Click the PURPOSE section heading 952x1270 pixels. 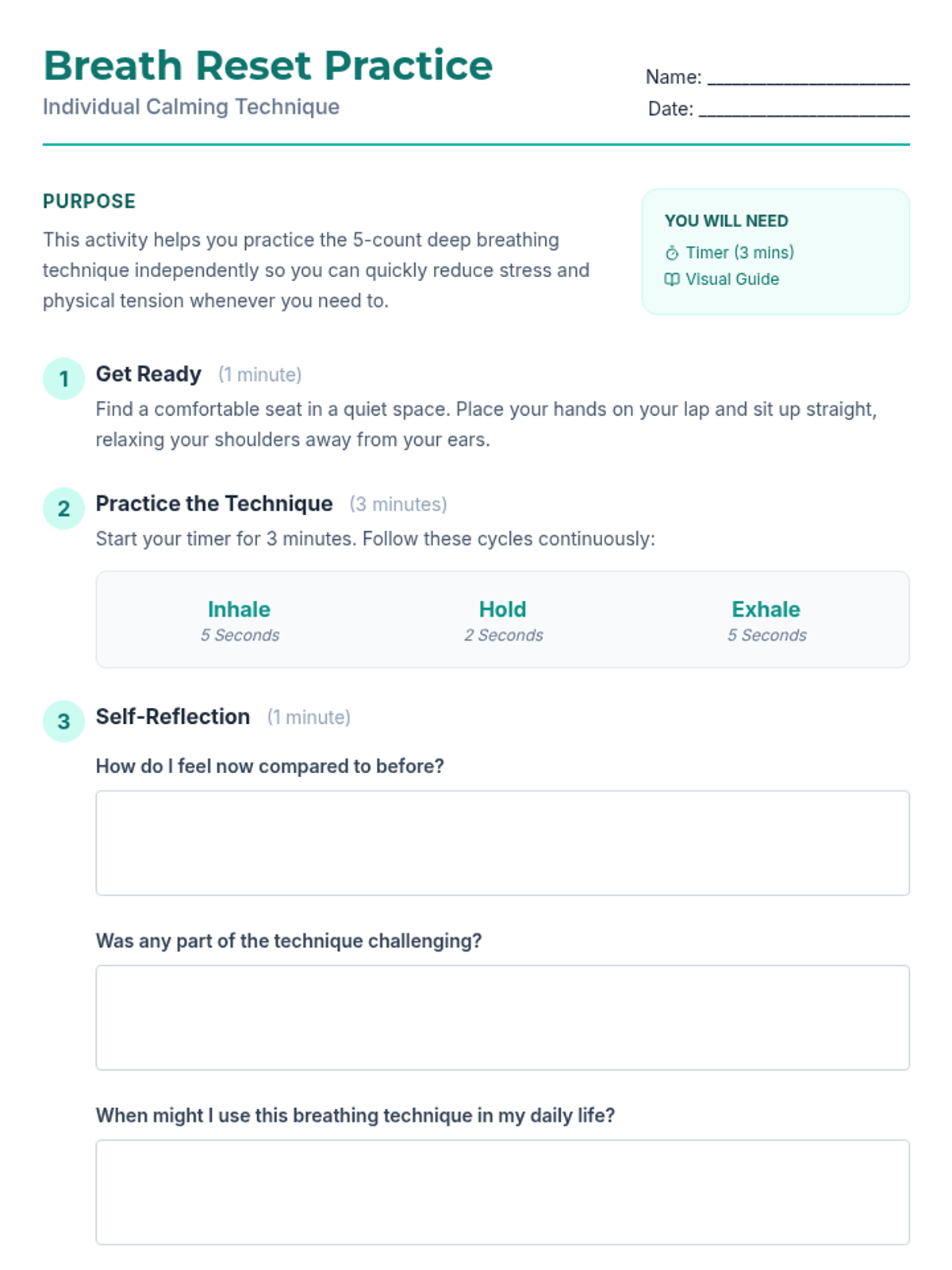click(x=90, y=202)
